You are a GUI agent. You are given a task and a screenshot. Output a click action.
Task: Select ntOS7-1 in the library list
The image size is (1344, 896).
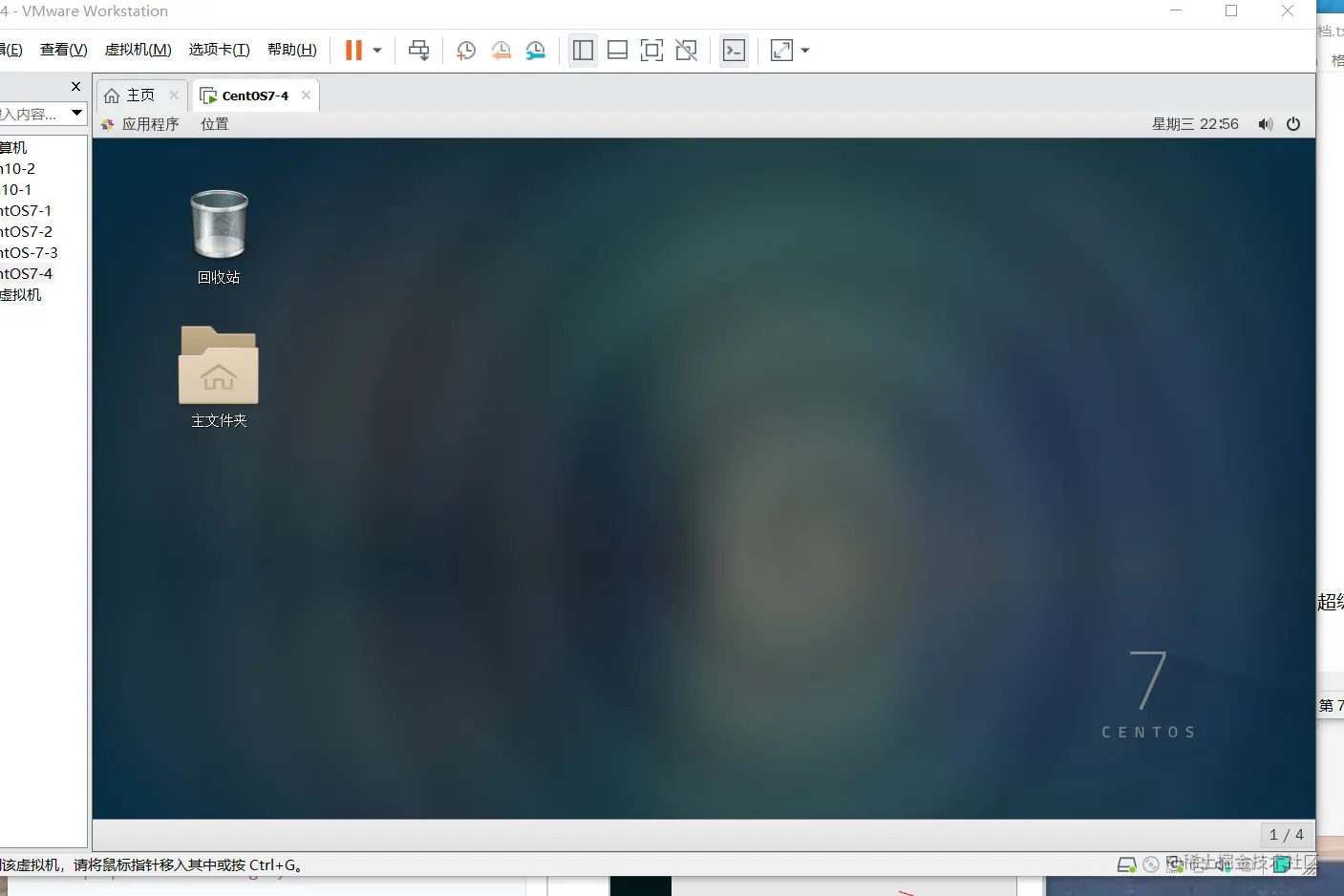point(27,210)
